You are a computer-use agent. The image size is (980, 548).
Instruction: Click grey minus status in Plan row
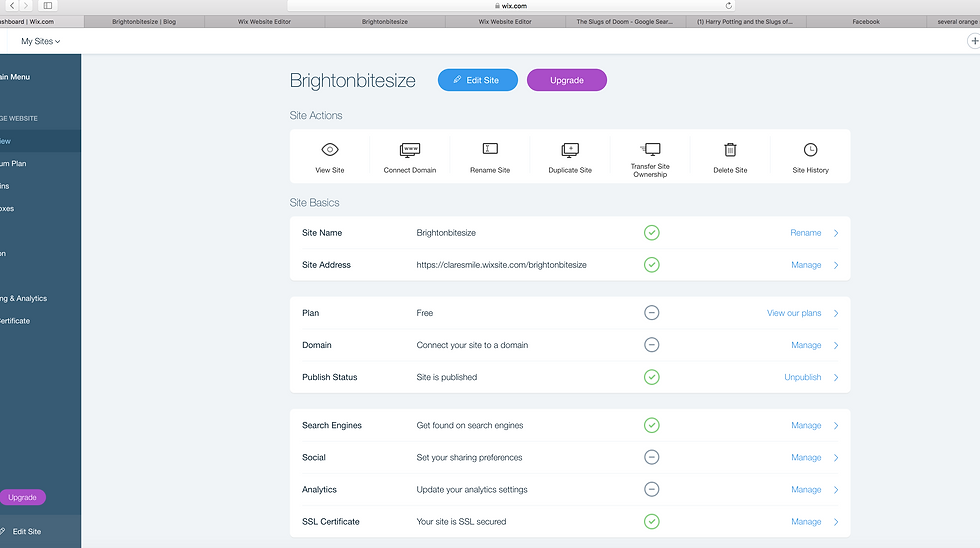652,313
